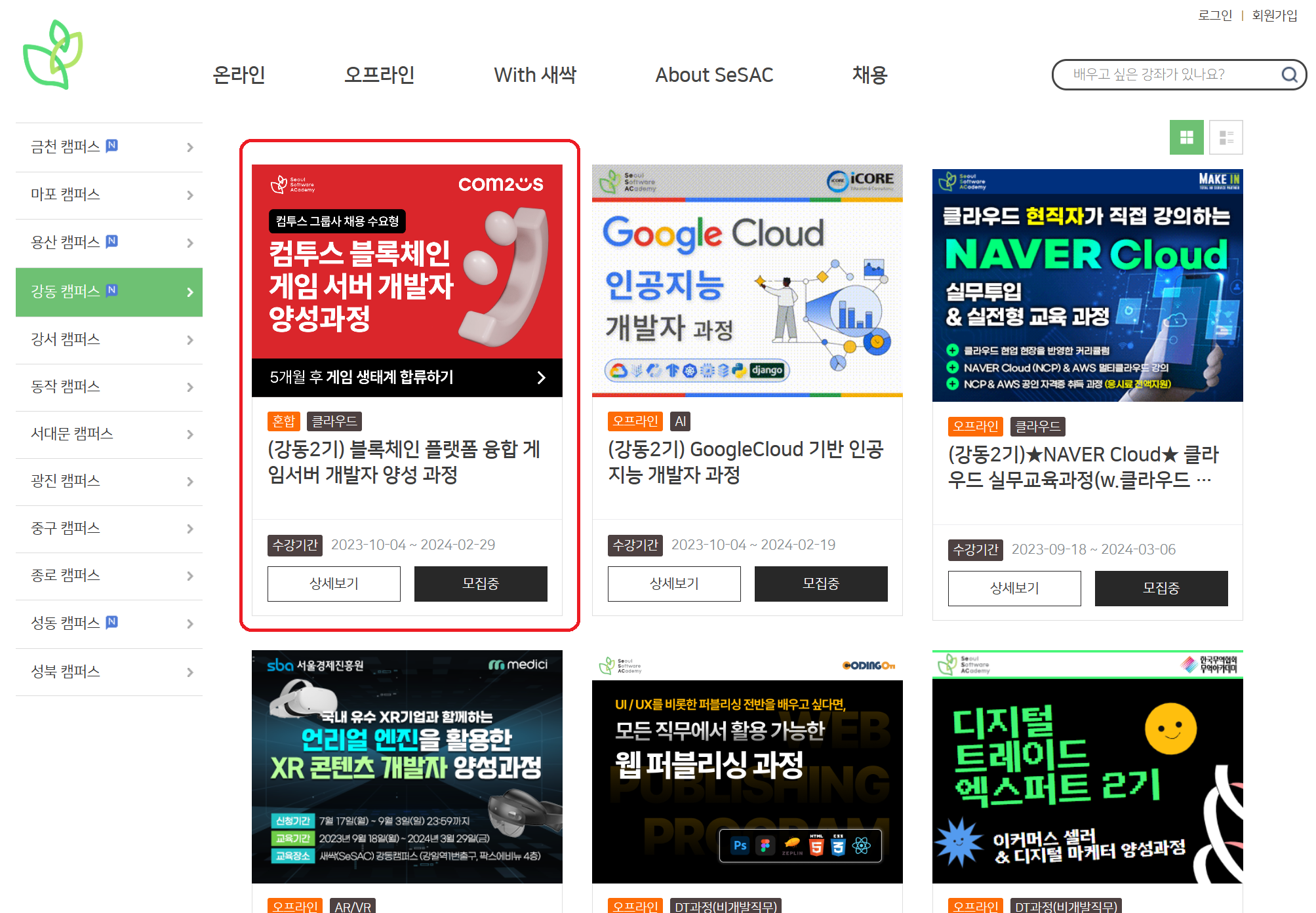Click the new badge next to 금천 캠퍼스
This screenshot has height=913, width=1316.
pyautogui.click(x=112, y=146)
